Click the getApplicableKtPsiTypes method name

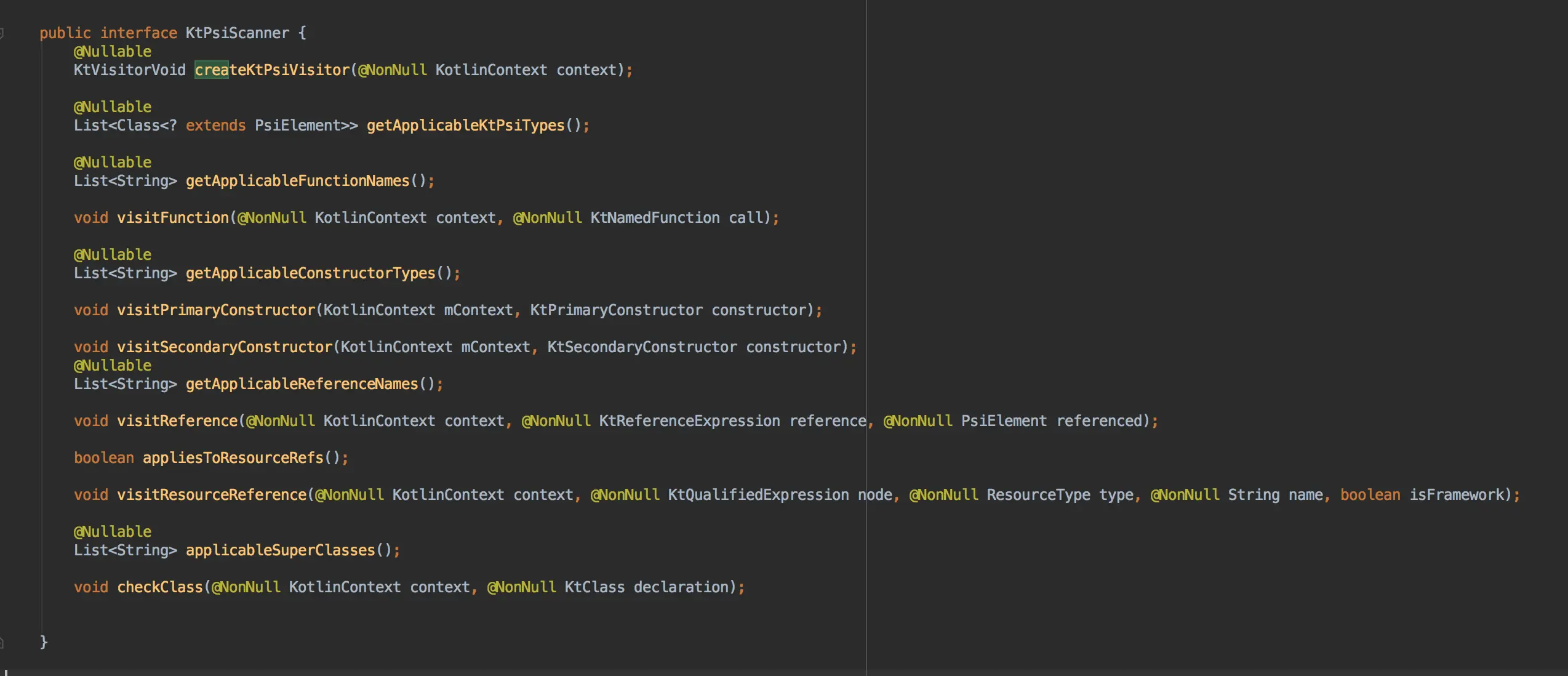pos(465,126)
